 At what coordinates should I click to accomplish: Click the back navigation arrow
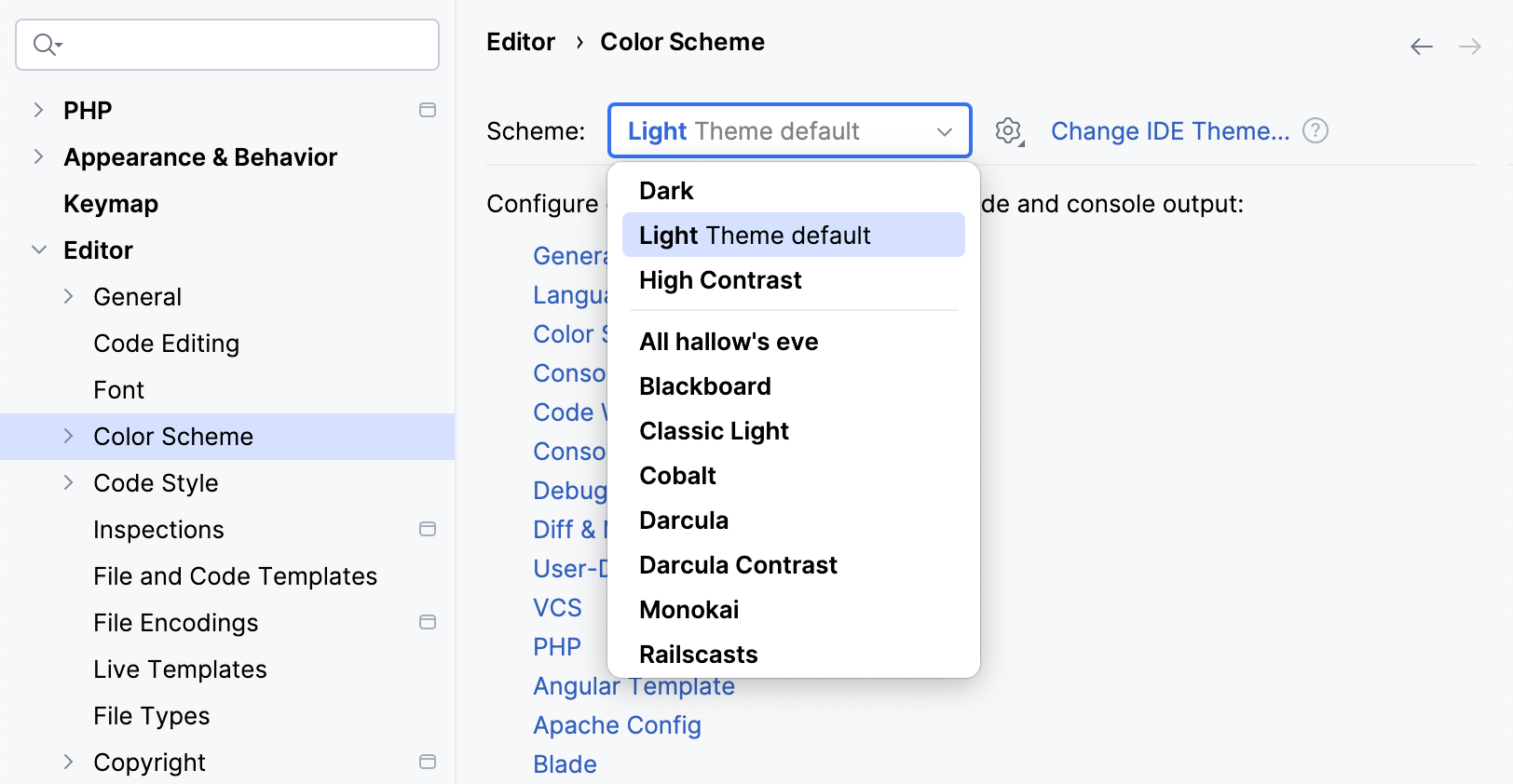(x=1422, y=45)
